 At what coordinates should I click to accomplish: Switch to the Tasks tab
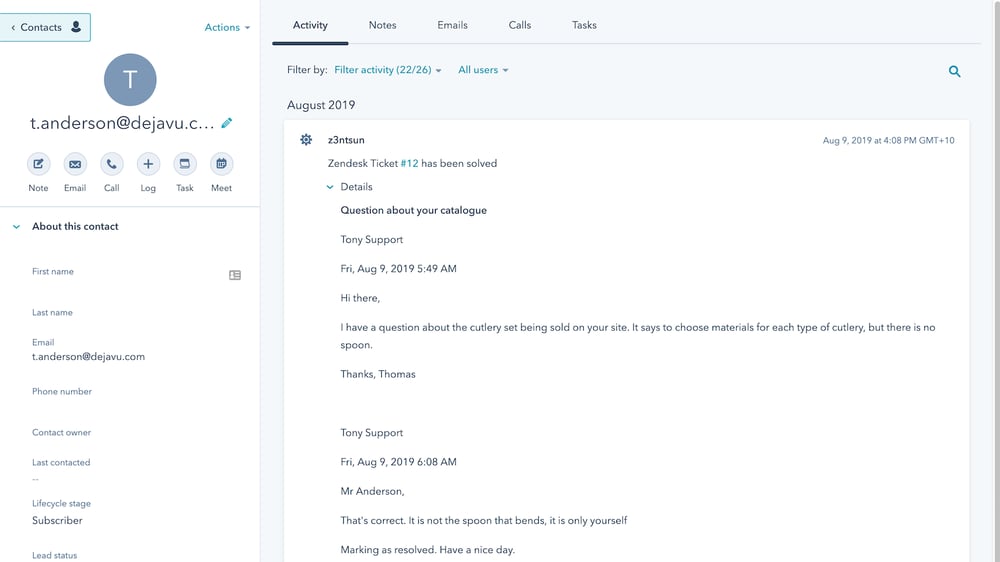click(x=584, y=26)
